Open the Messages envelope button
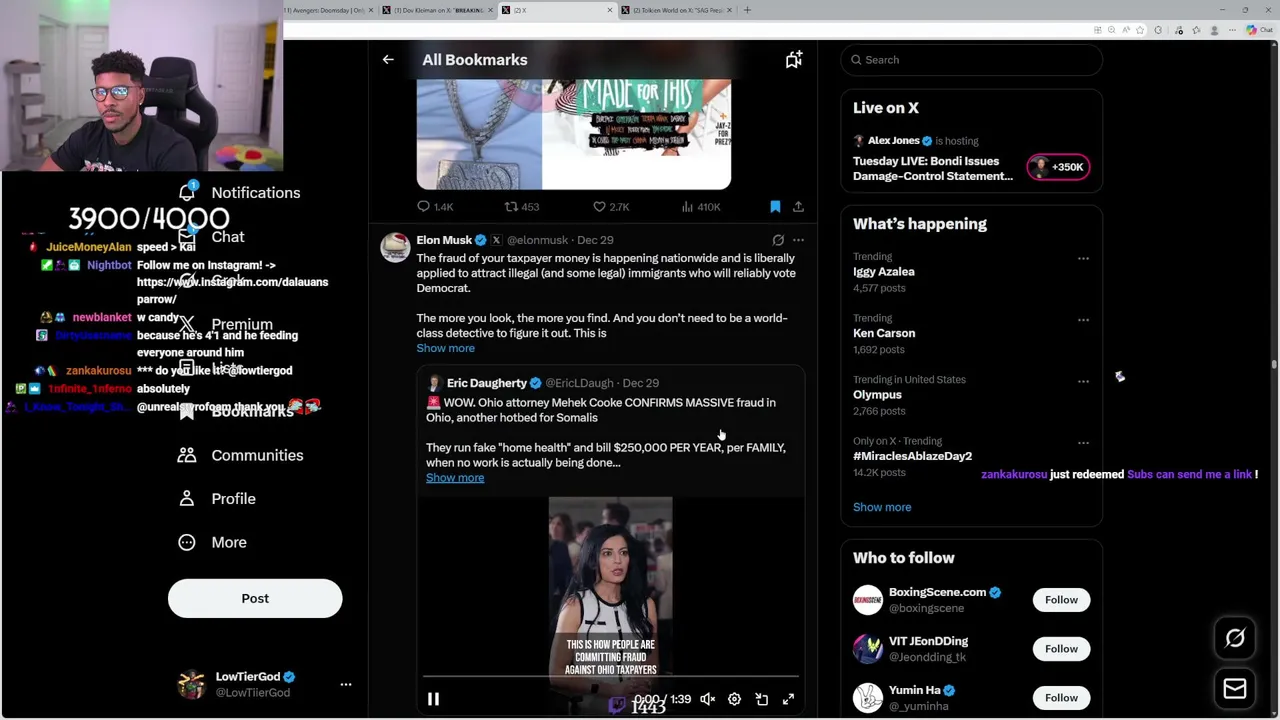Screen dimensions: 1280x720 pyautogui.click(x=1235, y=688)
